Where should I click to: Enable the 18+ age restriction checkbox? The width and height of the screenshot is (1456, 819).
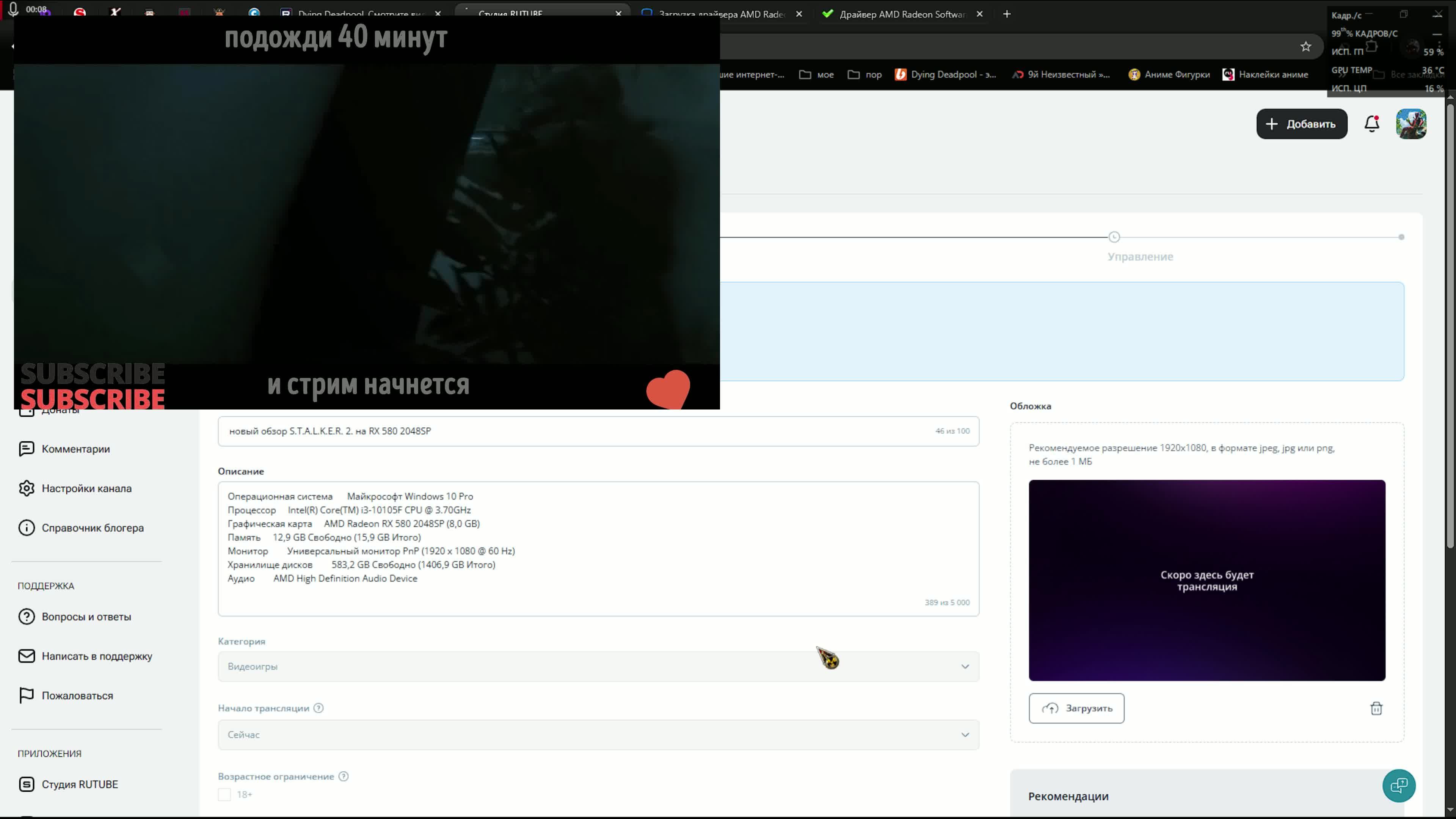click(x=224, y=795)
